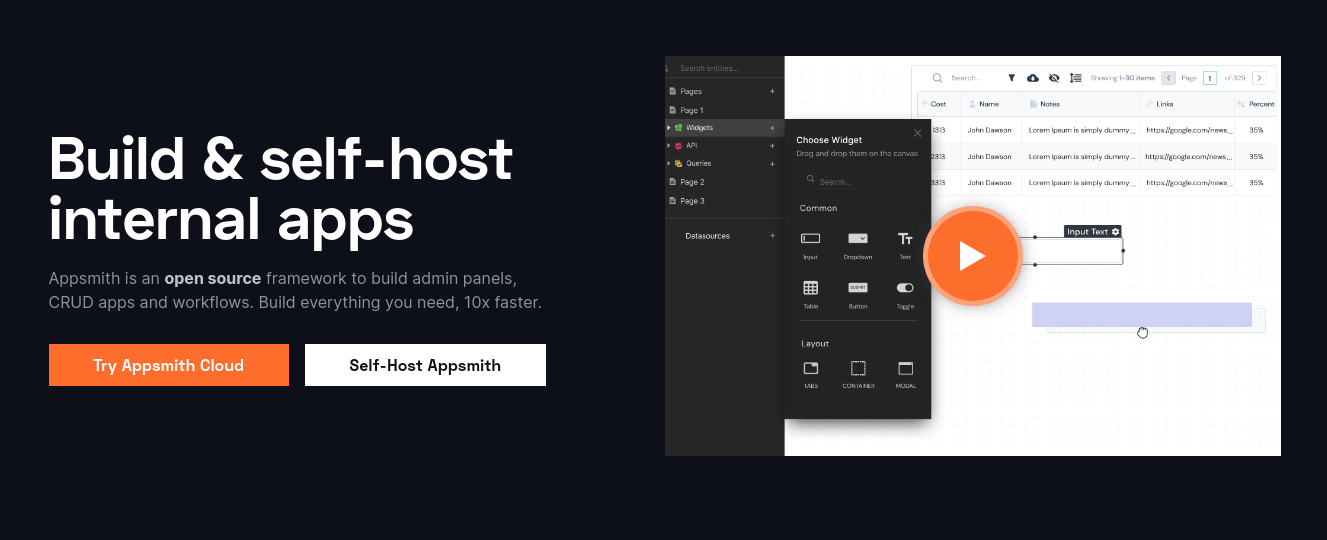Select the Button widget icon
The height and width of the screenshot is (540, 1327).
(858, 287)
